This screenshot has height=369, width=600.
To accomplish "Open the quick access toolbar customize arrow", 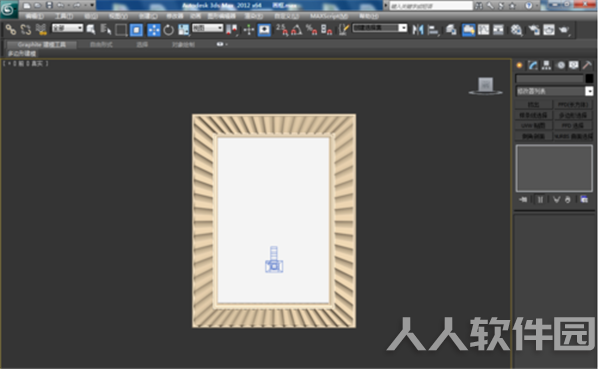I will pos(92,5).
